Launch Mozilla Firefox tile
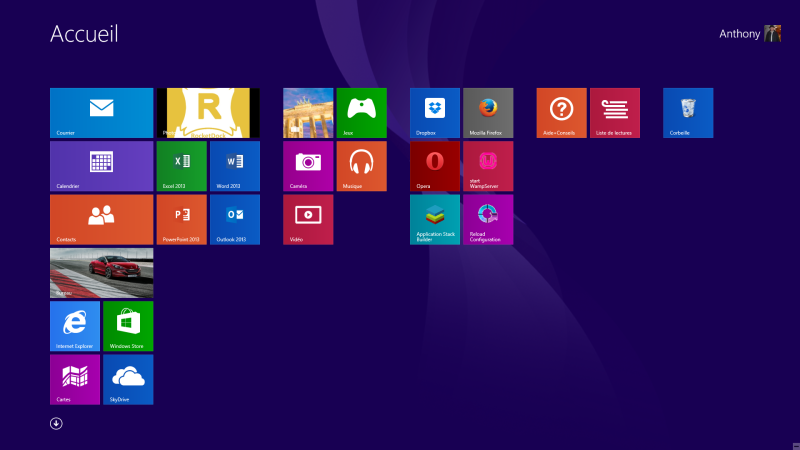 (488, 113)
